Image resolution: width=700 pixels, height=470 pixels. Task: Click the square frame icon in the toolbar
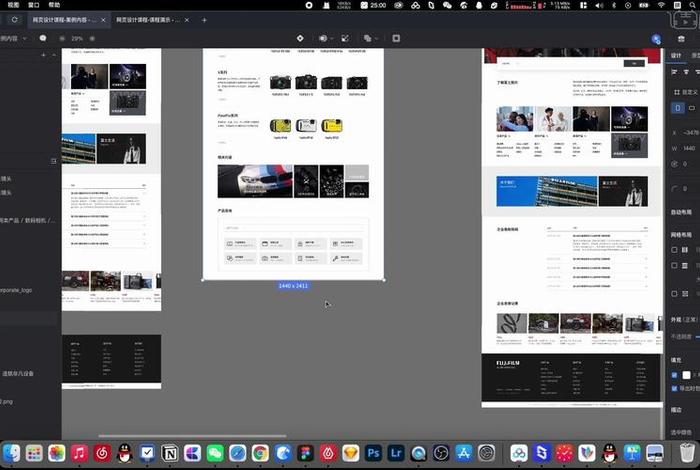point(396,38)
